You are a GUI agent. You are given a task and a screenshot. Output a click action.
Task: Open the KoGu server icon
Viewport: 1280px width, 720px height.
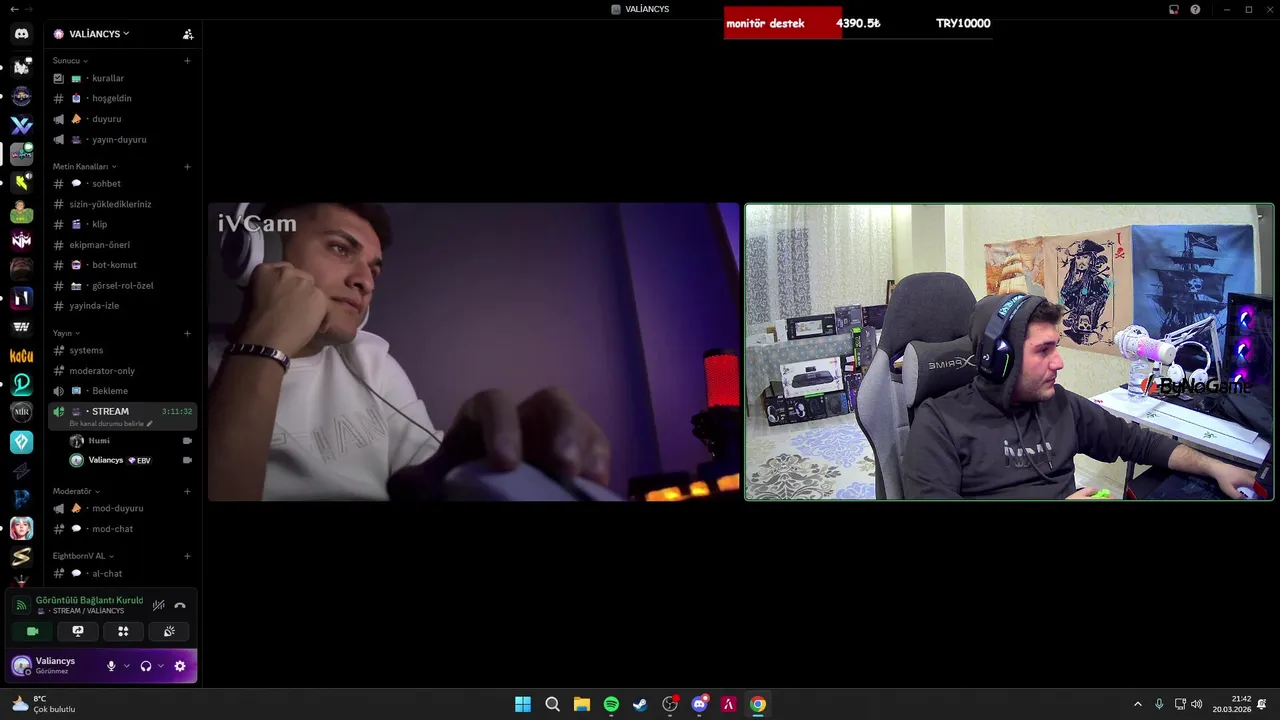pos(21,356)
